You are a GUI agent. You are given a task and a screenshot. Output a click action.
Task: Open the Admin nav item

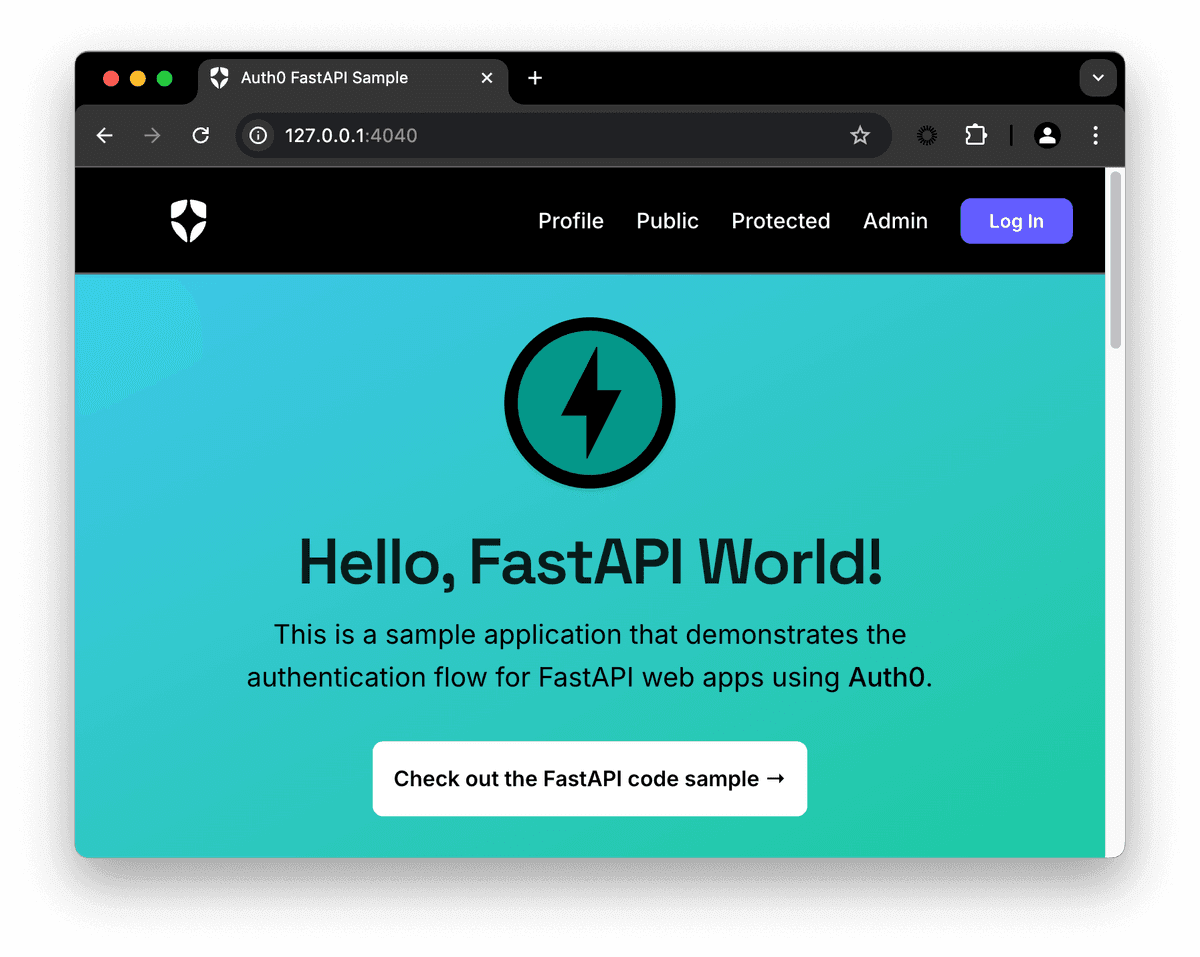coord(895,221)
